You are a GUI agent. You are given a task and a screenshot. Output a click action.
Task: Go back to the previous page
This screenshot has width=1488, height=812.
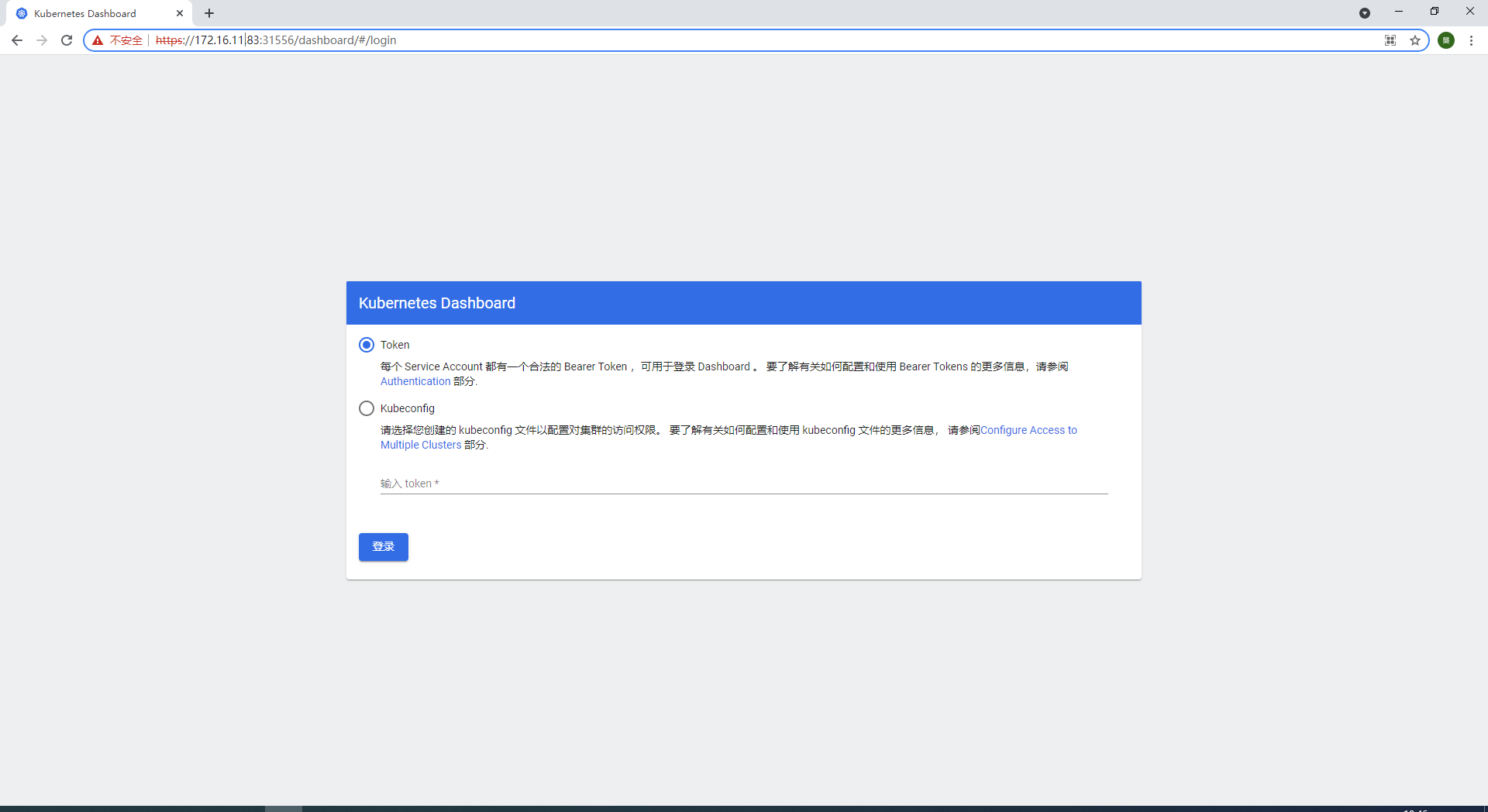(17, 40)
